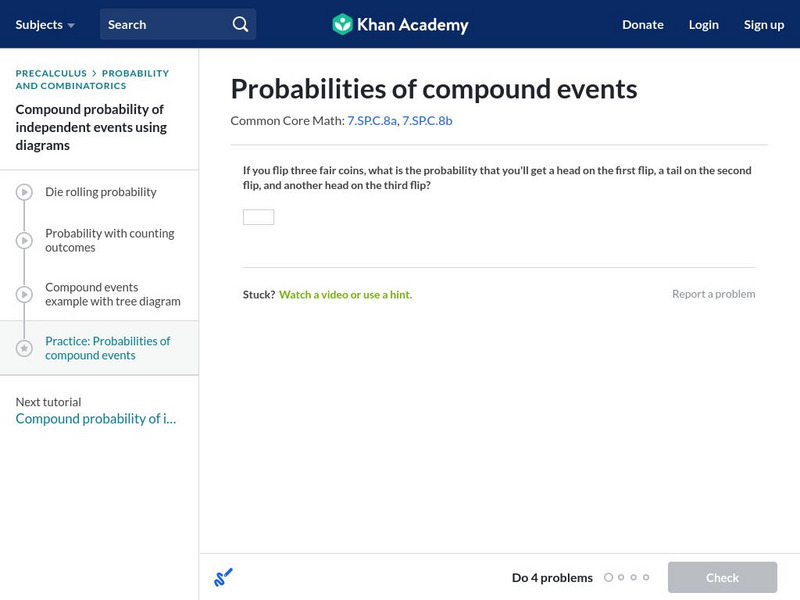The height and width of the screenshot is (600, 800).
Task: Open the scratchpad pencil tool
Action: (223, 577)
